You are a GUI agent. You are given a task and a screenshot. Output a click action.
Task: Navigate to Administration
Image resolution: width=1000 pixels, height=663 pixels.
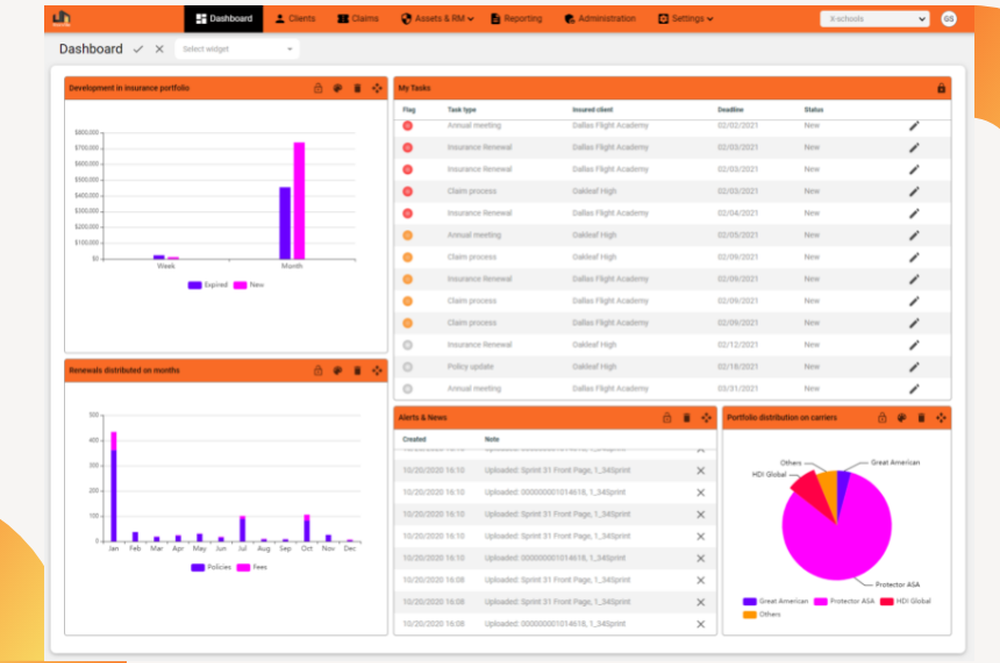(600, 18)
